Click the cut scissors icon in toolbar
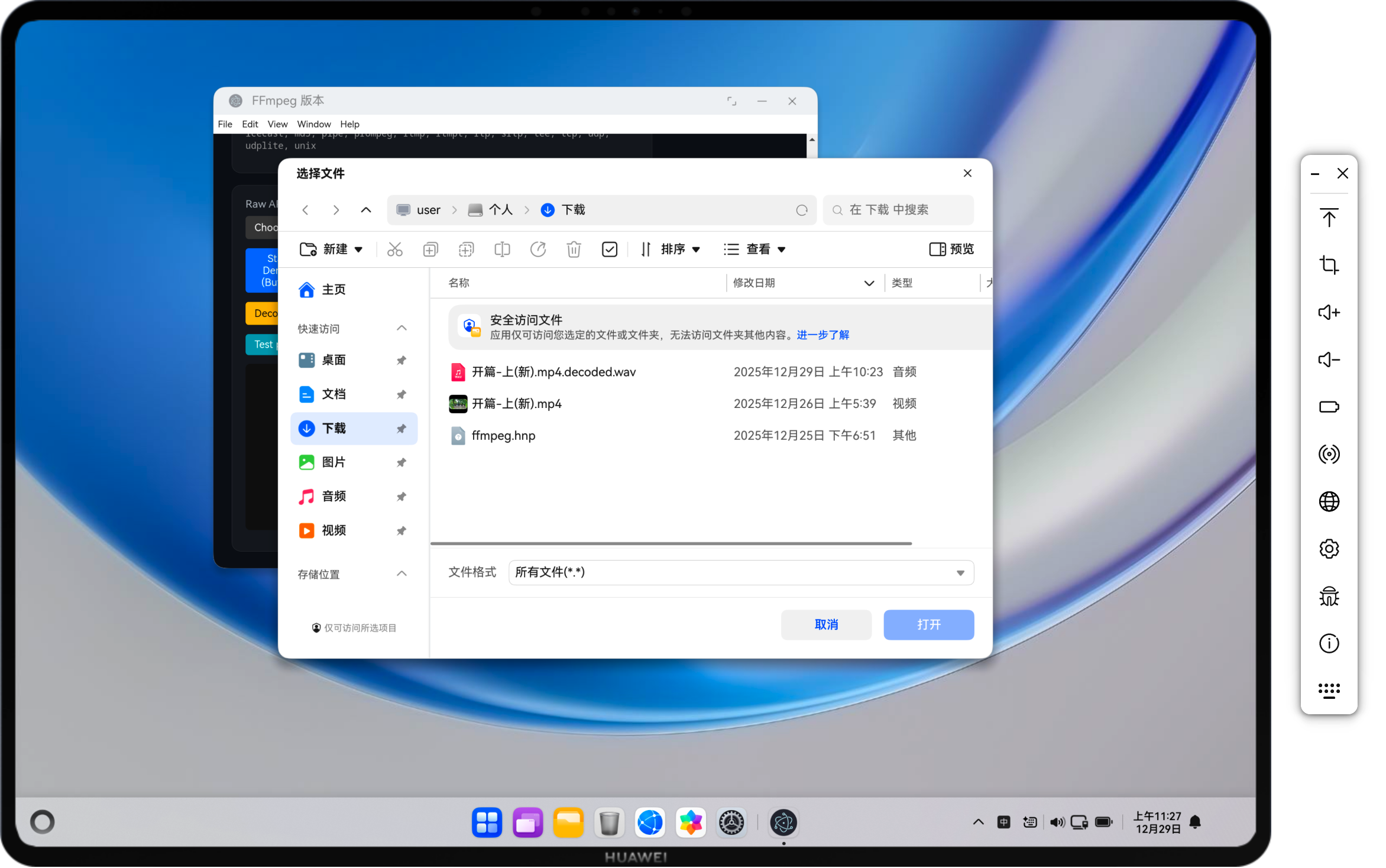 pyautogui.click(x=394, y=250)
